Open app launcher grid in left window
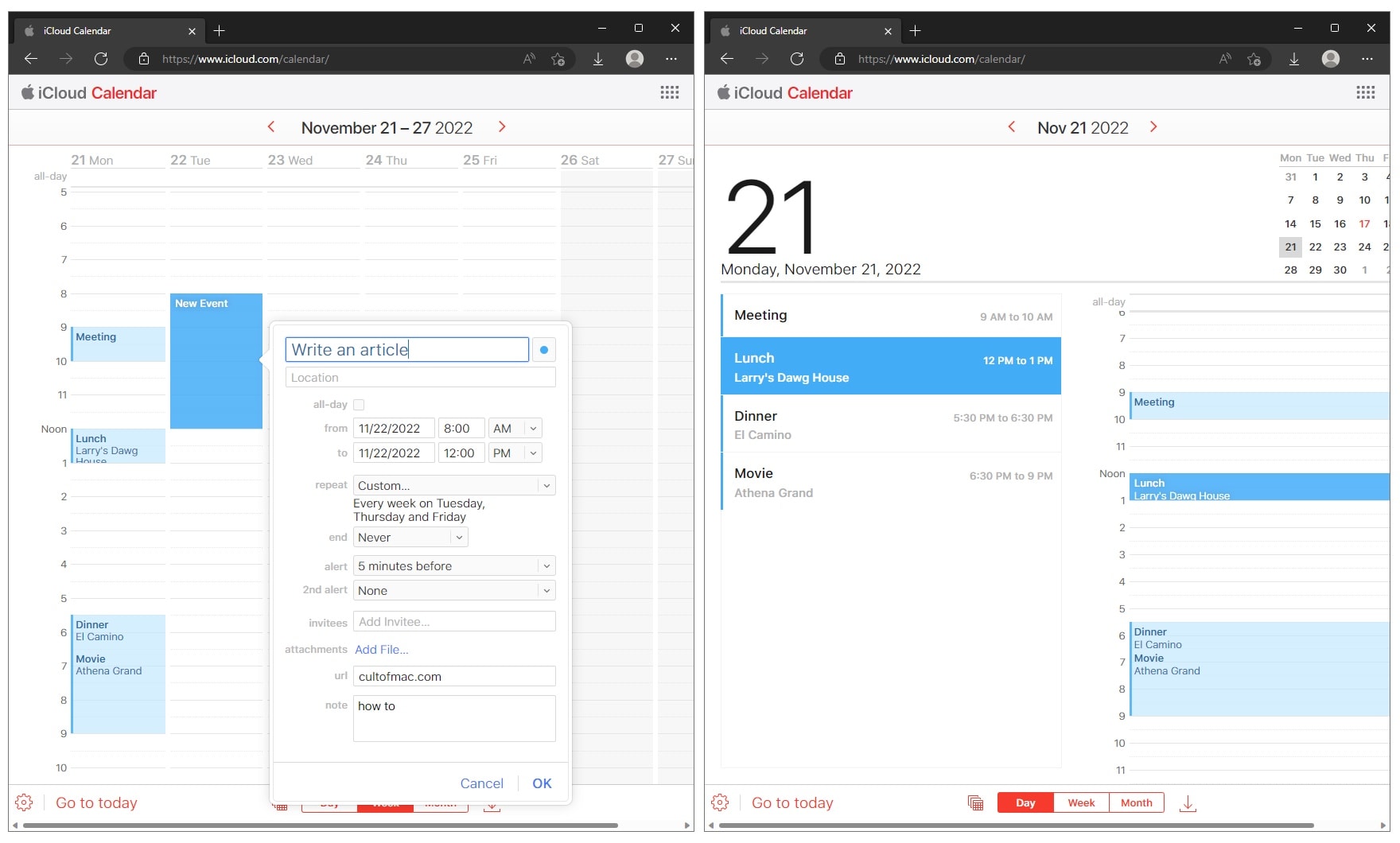 tap(669, 93)
